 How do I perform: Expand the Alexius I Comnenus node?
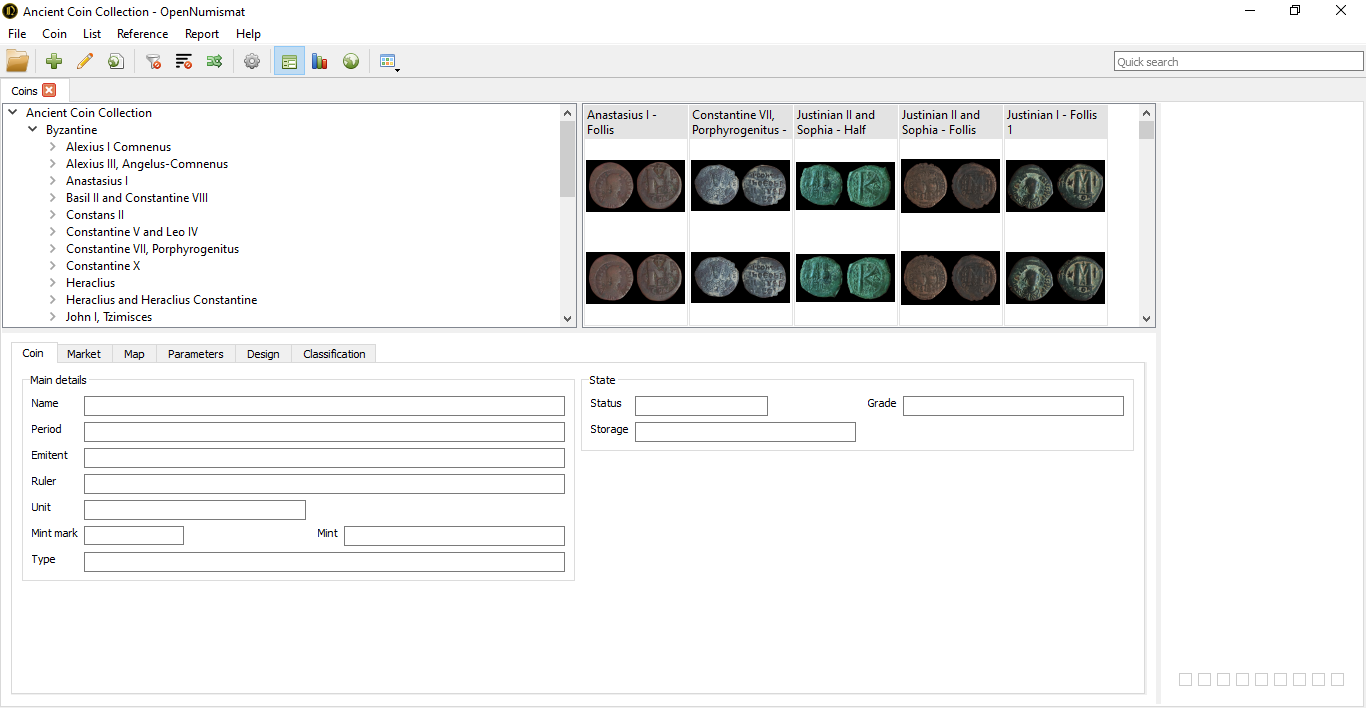coord(52,147)
